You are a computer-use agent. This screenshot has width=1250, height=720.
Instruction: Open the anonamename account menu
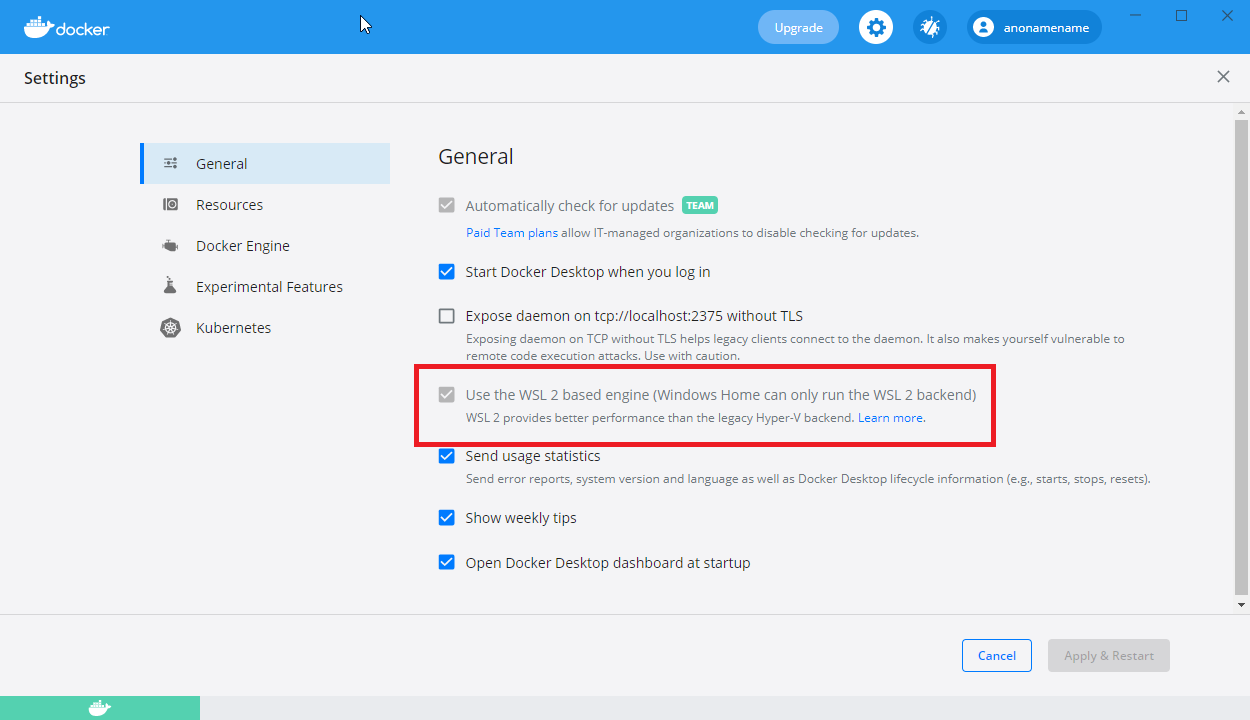coord(1034,27)
